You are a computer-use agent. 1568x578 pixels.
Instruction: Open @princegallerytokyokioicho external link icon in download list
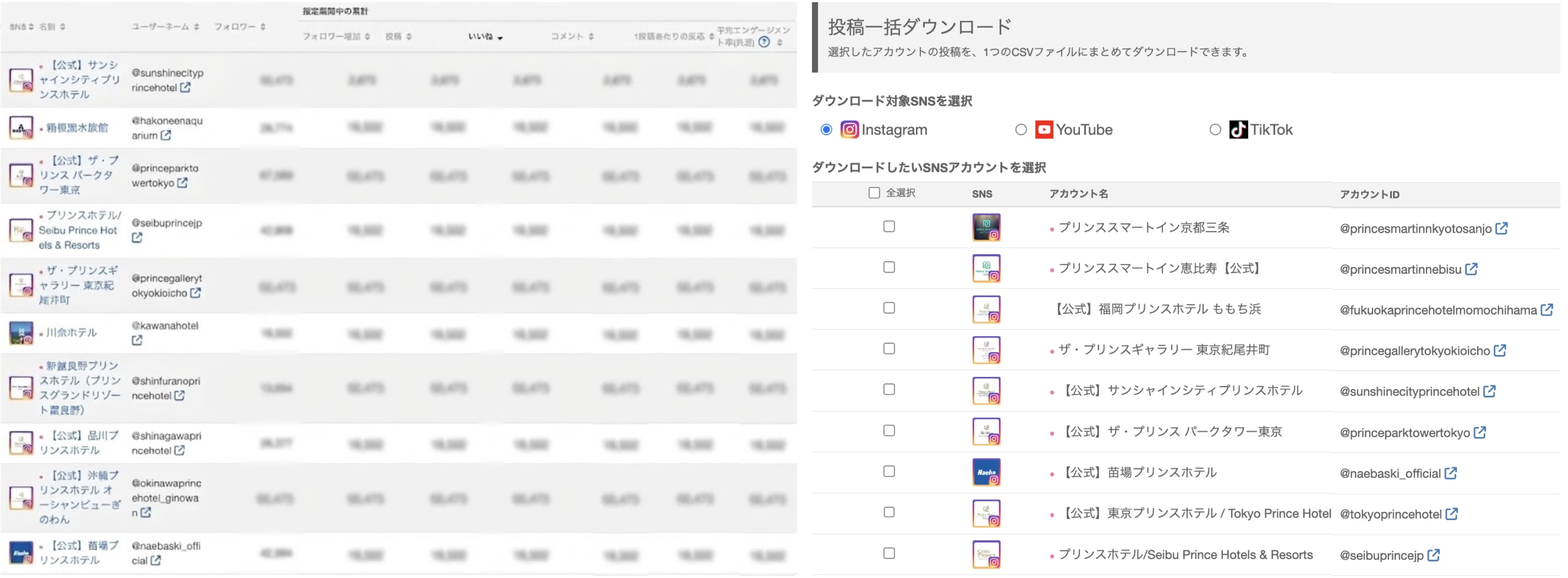point(1500,351)
